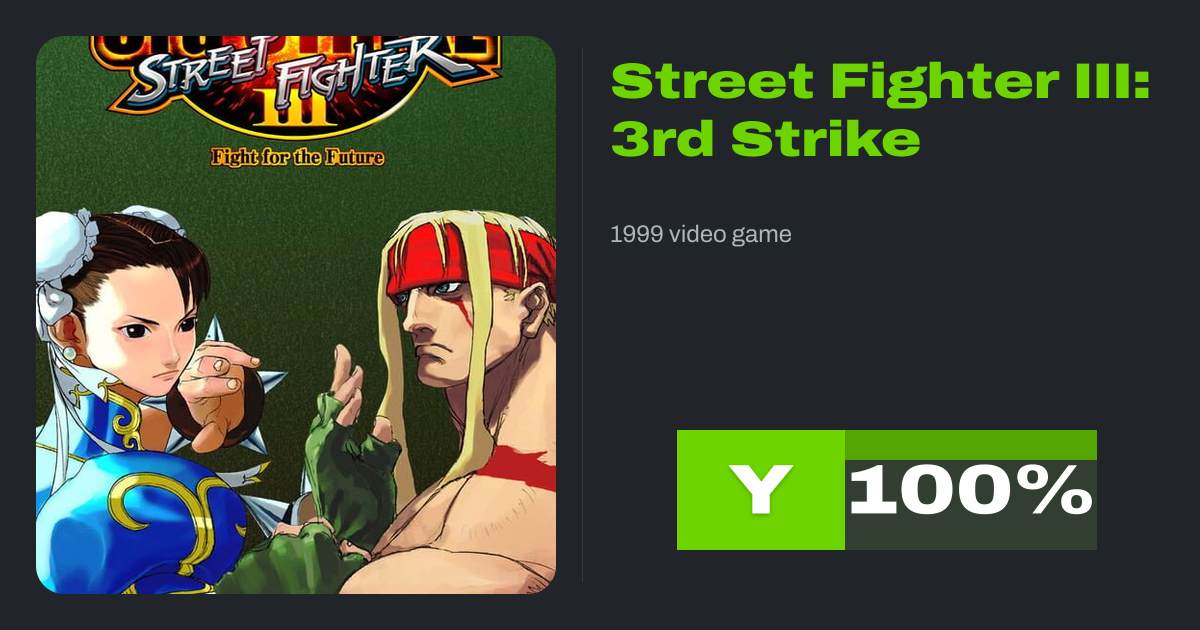Open the Street Fighter III: 3rd Strike title

(880, 108)
